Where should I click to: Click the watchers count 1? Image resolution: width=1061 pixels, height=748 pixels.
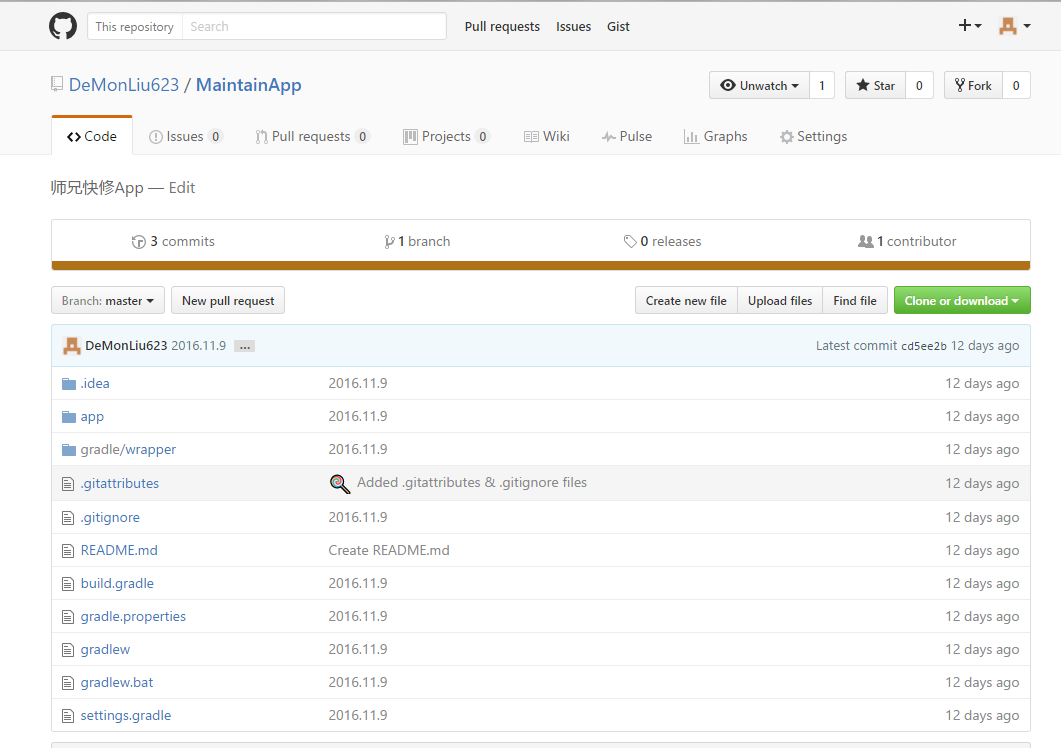tap(821, 85)
